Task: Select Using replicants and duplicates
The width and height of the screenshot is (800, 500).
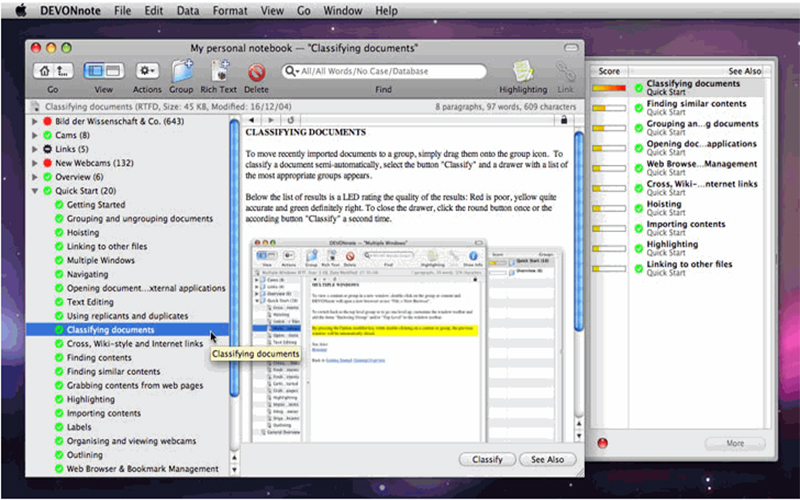Action: coord(128,316)
